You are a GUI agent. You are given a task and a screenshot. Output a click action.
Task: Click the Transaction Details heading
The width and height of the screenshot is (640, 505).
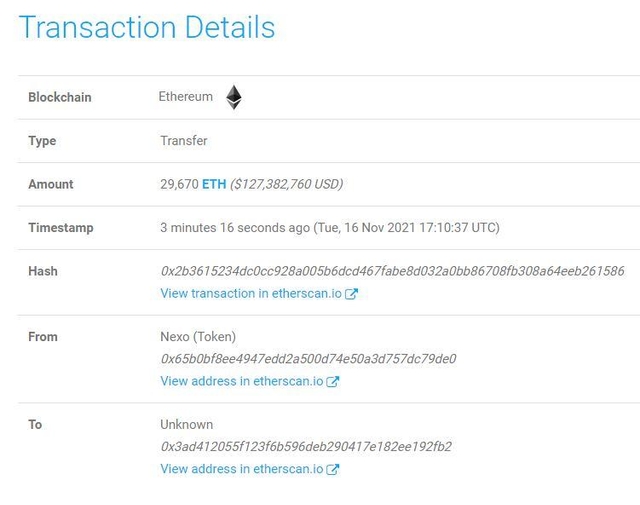pyautogui.click(x=147, y=27)
